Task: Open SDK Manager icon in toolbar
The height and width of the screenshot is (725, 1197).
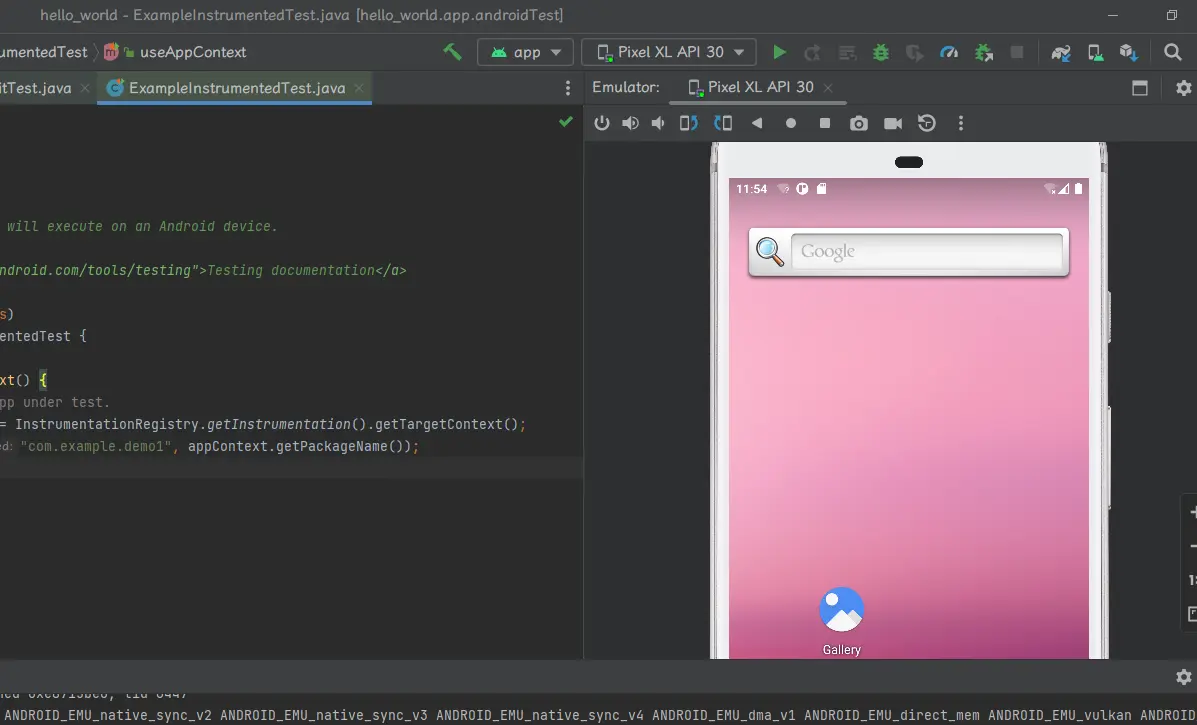Action: pyautogui.click(x=1128, y=52)
